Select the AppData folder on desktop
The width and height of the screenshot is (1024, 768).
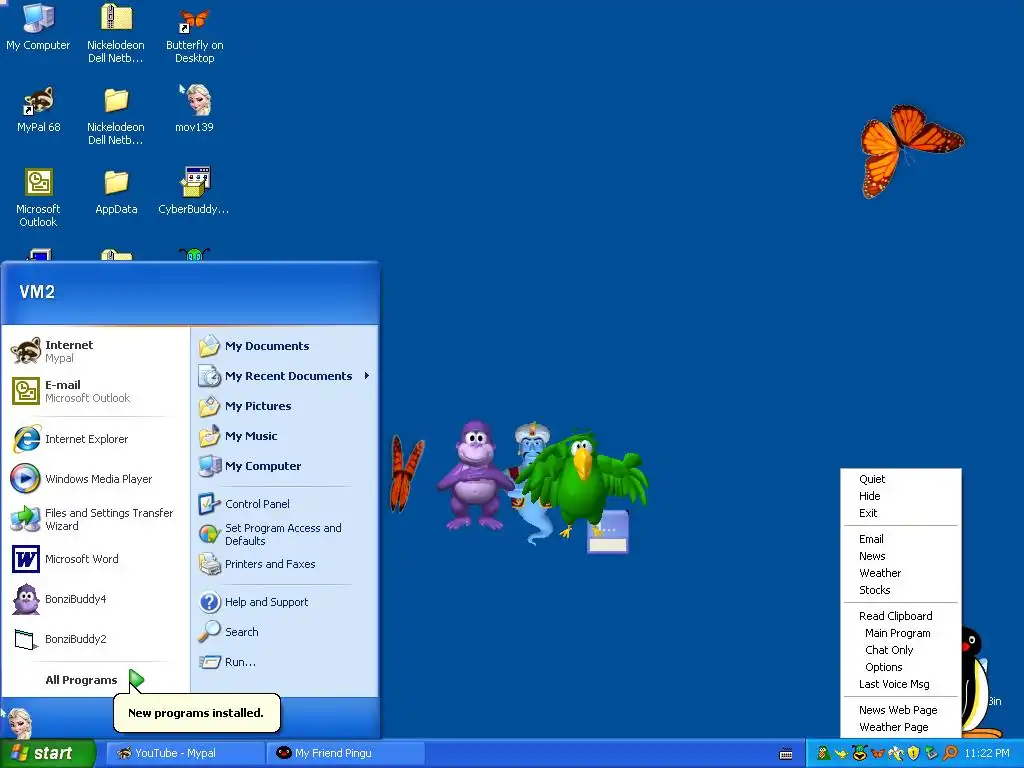click(x=116, y=192)
